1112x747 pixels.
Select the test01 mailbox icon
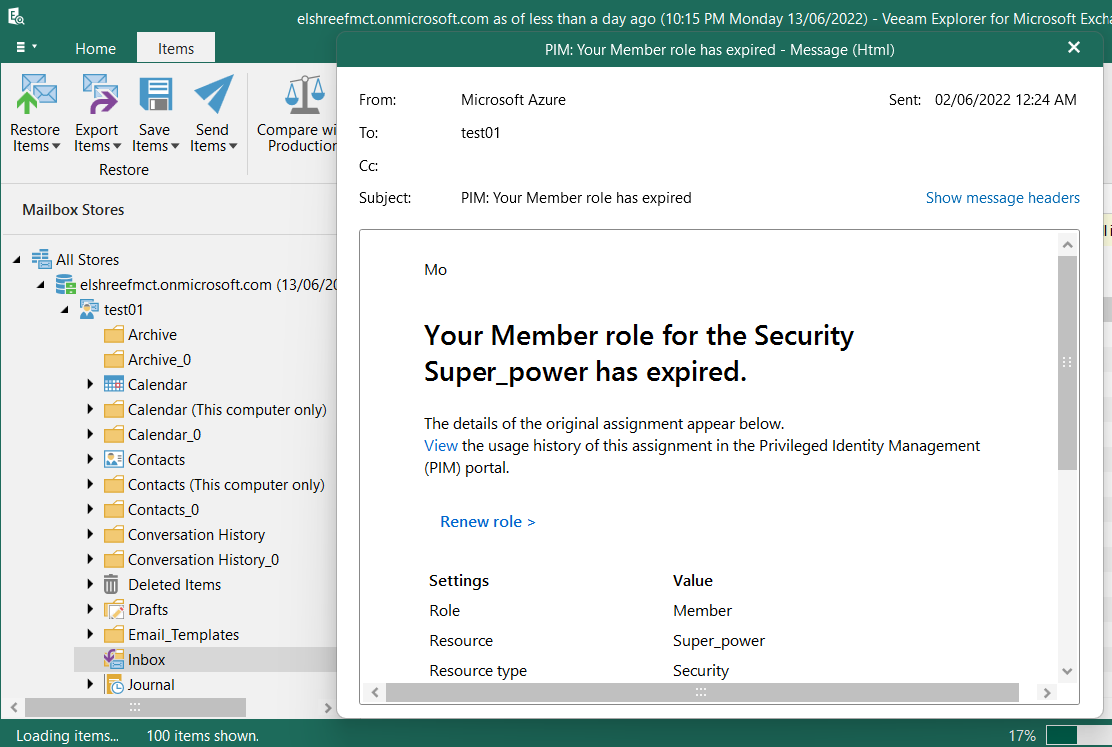(89, 309)
